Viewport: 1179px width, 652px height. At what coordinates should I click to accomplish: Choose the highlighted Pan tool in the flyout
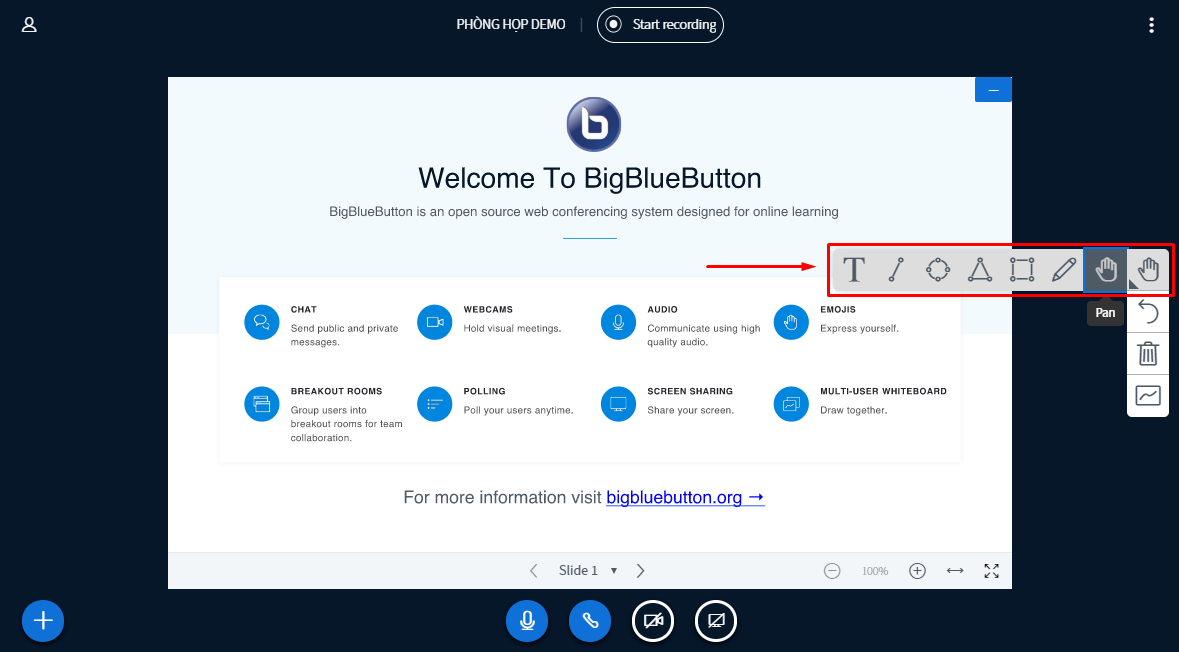pos(1105,269)
